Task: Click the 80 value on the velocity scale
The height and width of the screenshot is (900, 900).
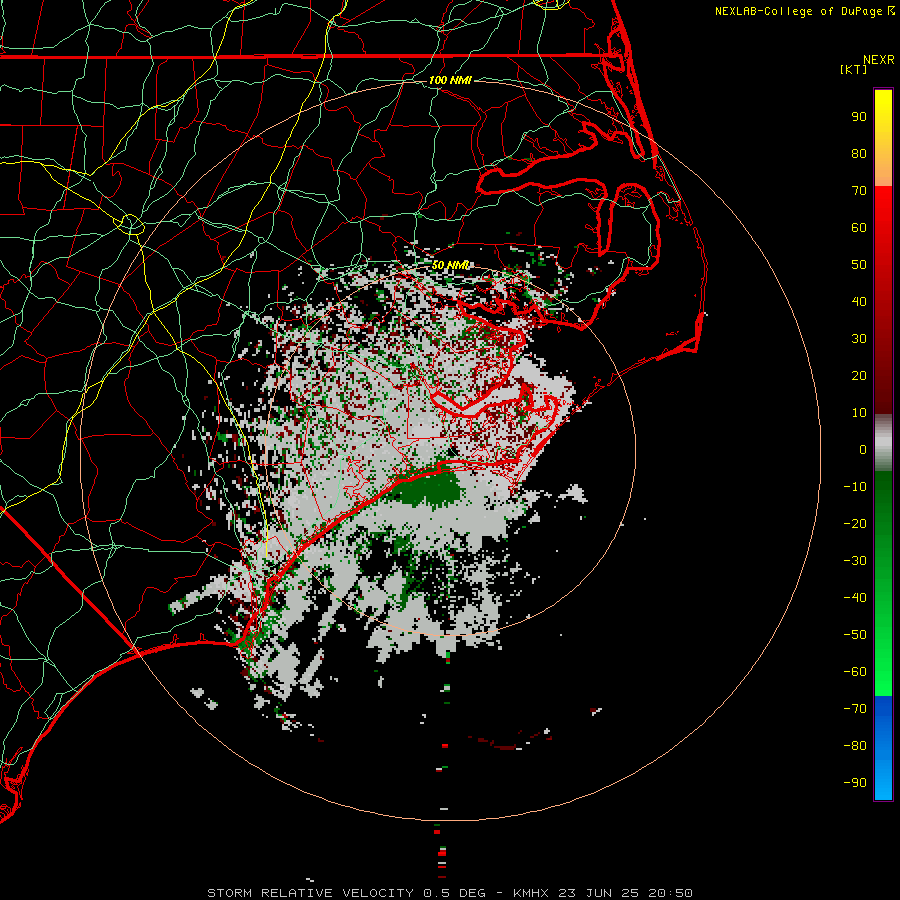Action: coord(859,154)
